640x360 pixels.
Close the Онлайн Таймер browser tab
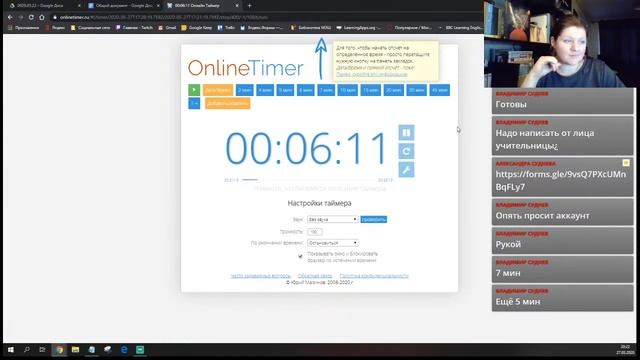coord(237,6)
